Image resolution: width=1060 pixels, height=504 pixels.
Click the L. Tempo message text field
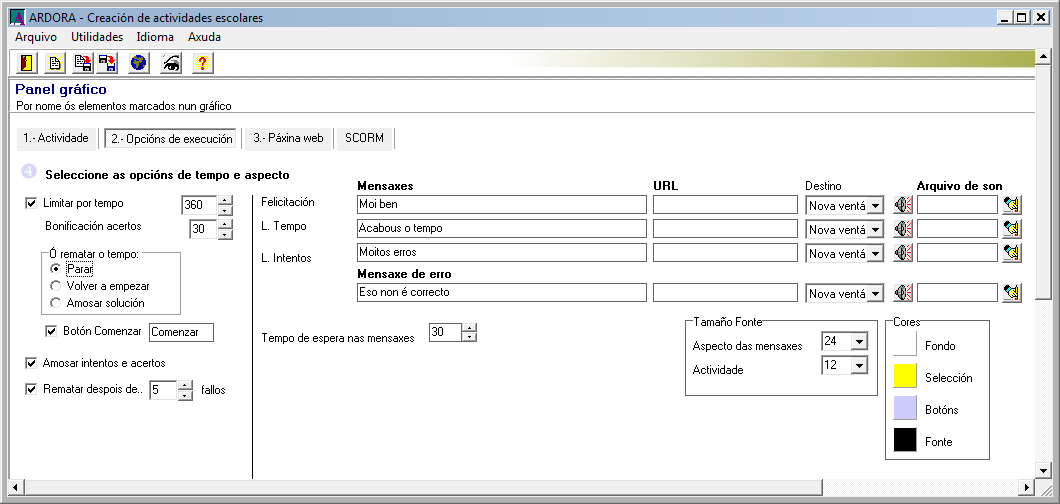502,228
